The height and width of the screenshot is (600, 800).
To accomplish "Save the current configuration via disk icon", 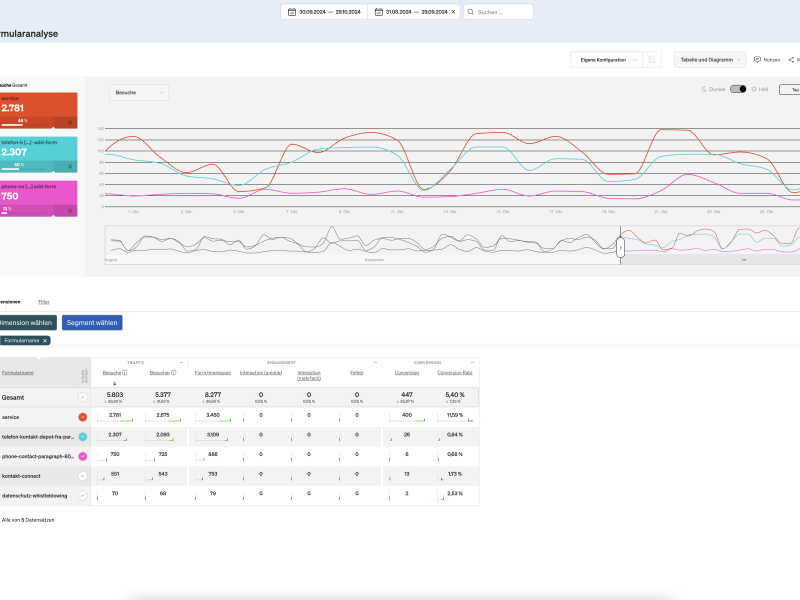I will 652,59.
